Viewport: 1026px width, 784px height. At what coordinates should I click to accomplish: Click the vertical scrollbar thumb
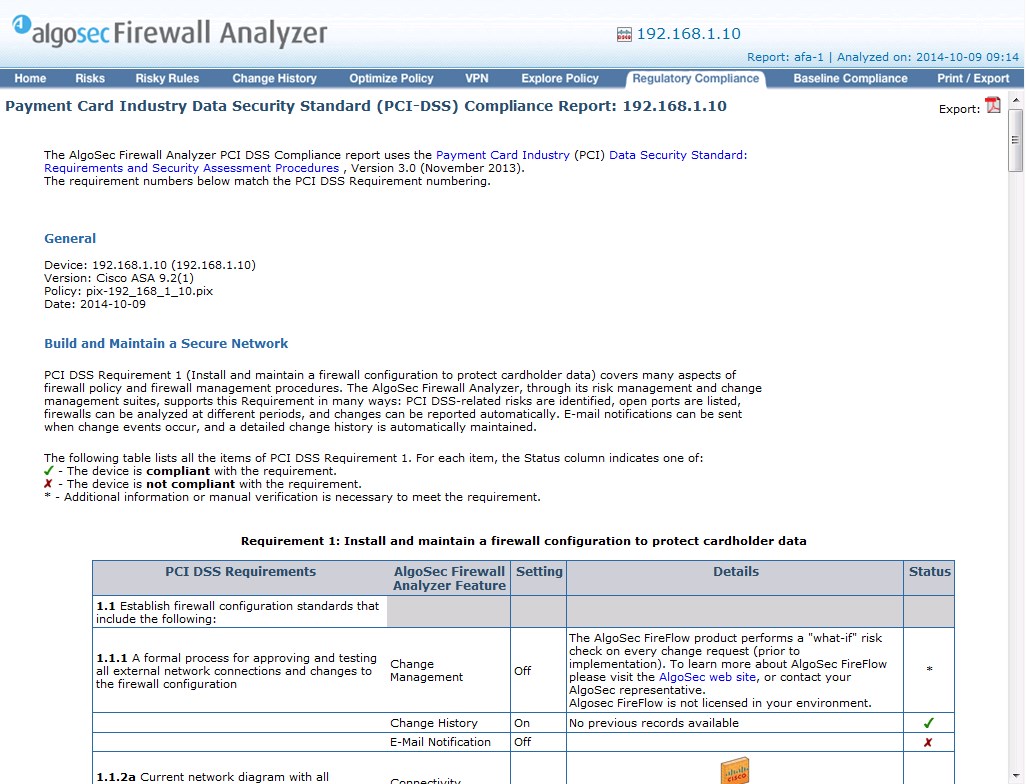pos(1016,140)
